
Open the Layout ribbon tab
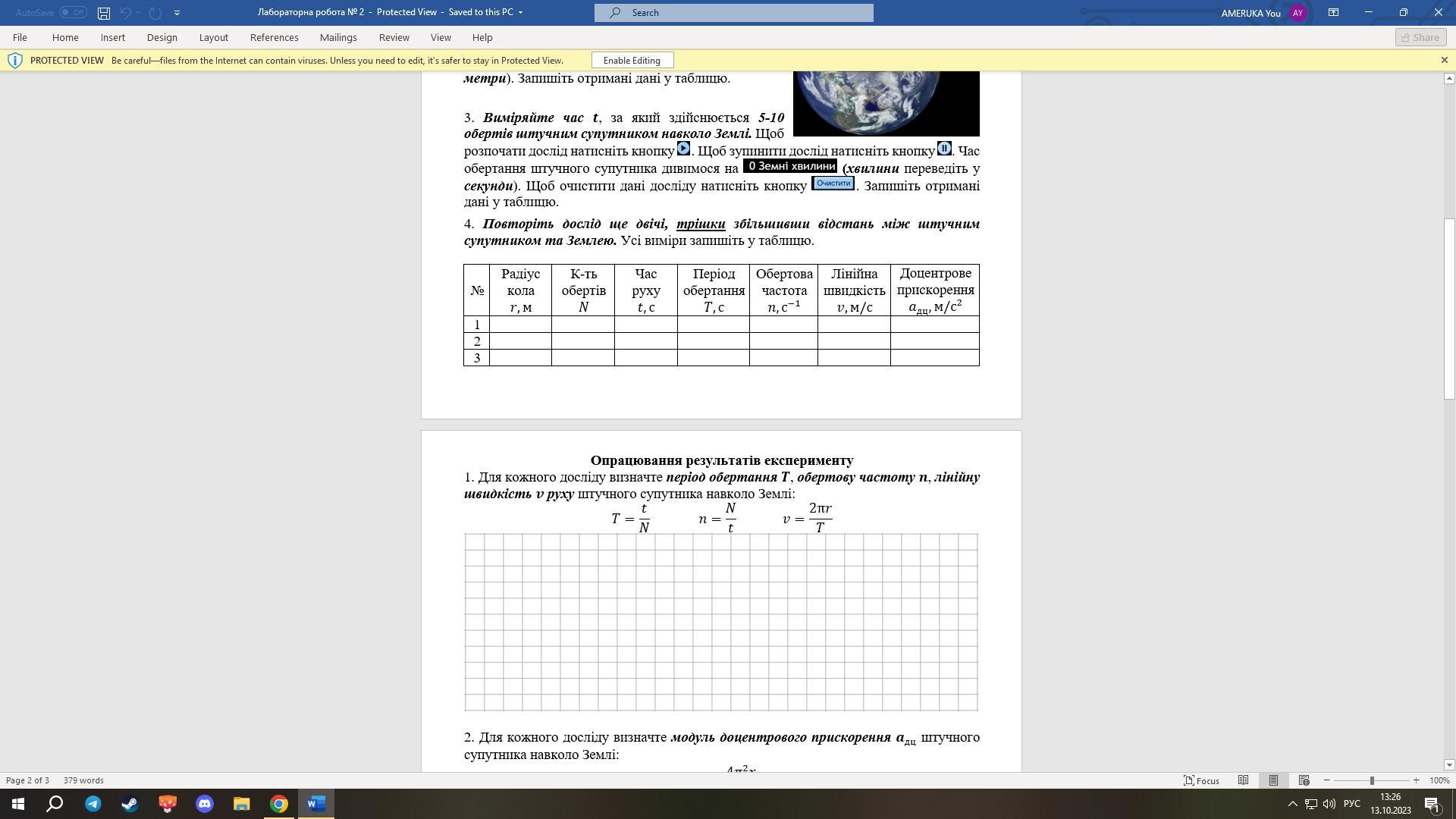213,37
